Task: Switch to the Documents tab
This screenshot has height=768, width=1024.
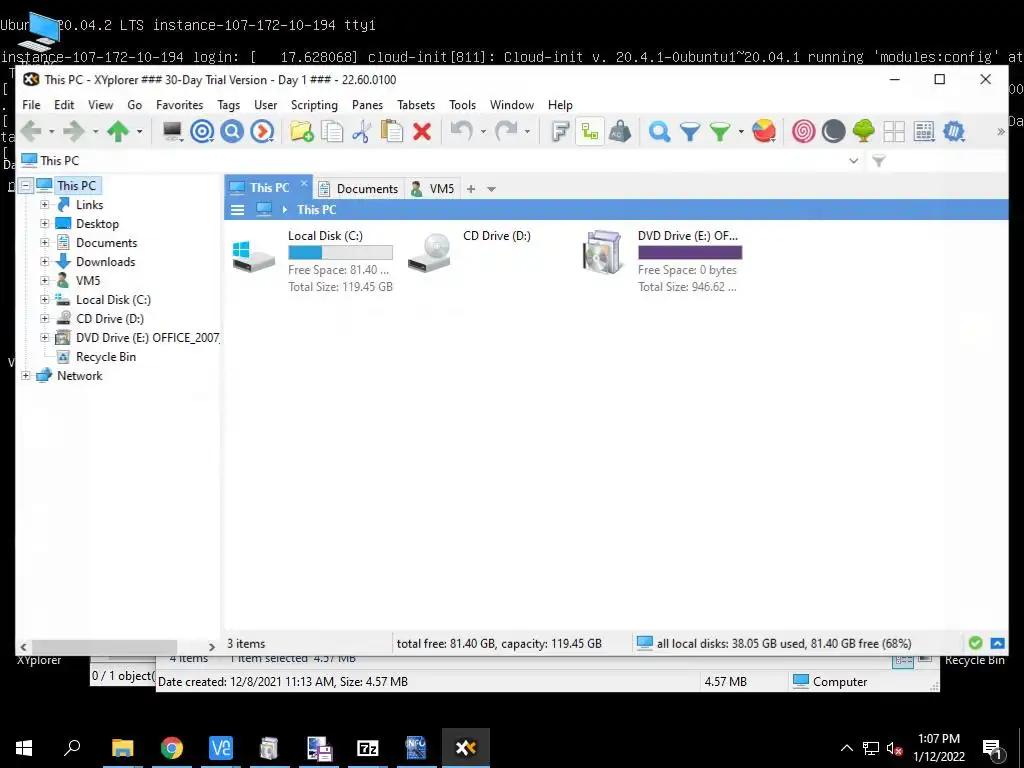Action: [x=359, y=189]
